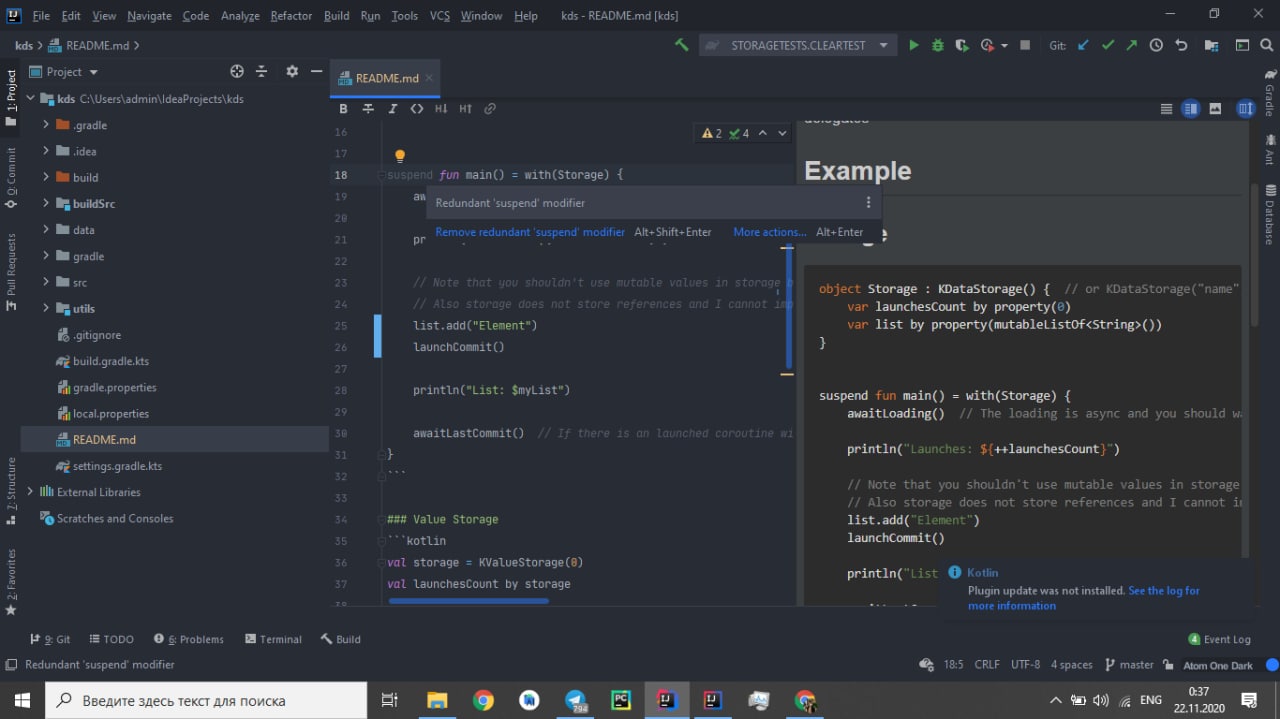Close the README.md tab
The image size is (1280, 719).
click(430, 78)
